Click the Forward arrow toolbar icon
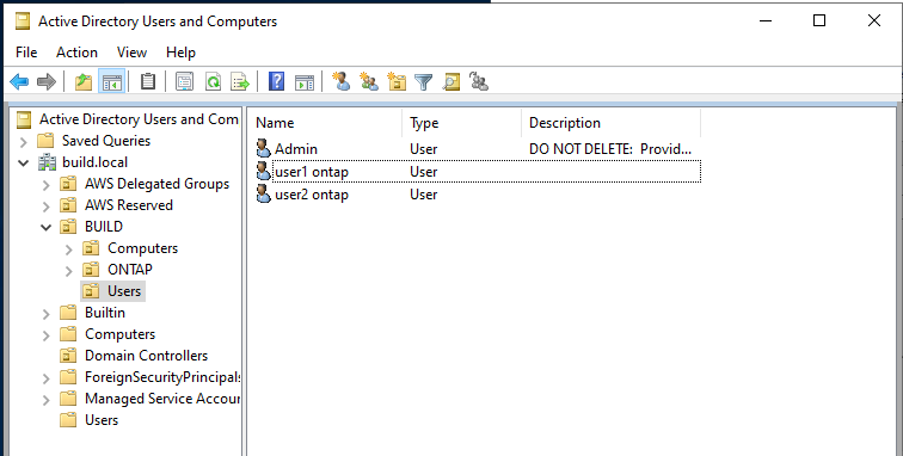Screen dimensions: 904x456 pyautogui.click(x=46, y=82)
